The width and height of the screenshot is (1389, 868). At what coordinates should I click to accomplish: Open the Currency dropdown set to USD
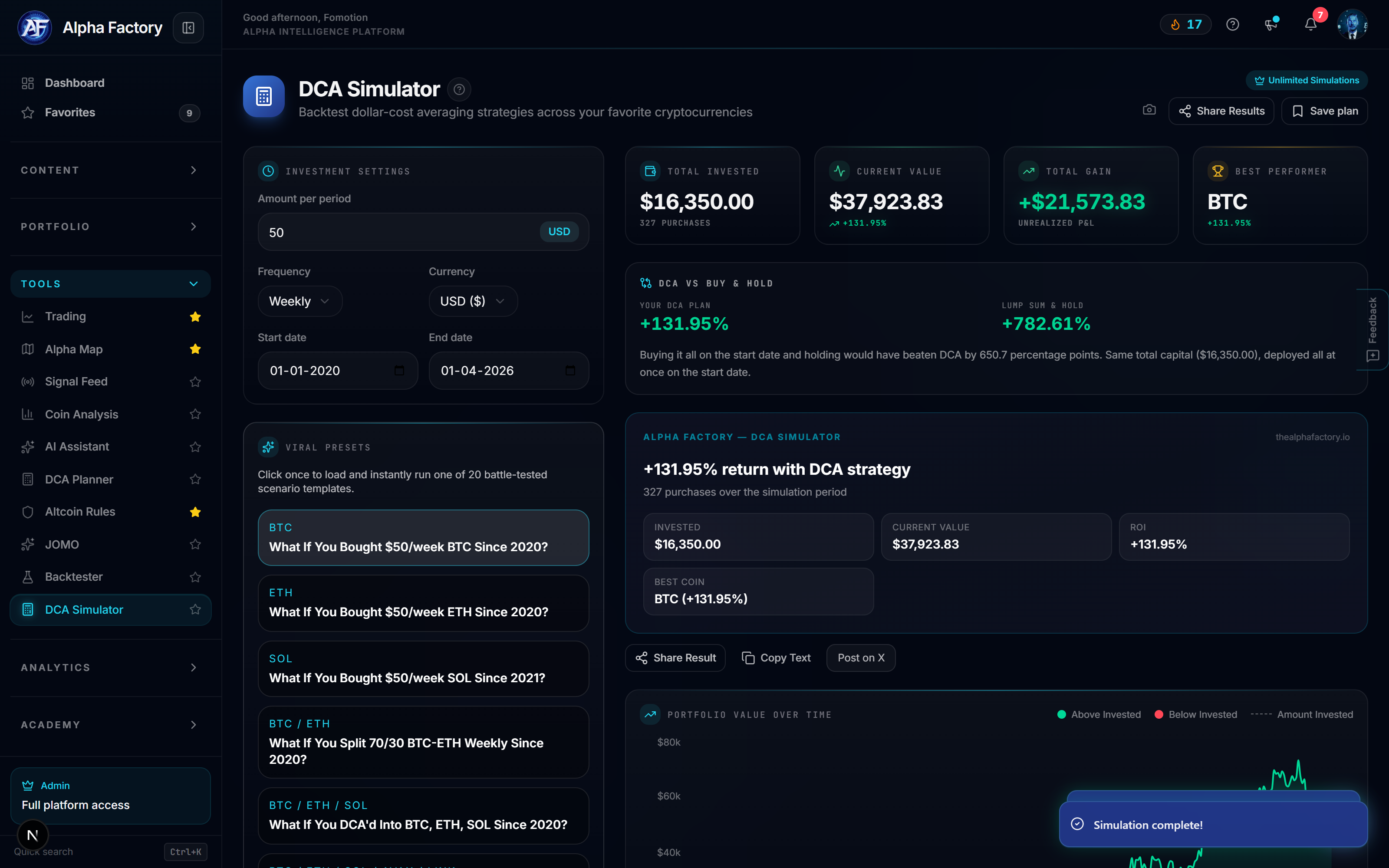[474, 301]
